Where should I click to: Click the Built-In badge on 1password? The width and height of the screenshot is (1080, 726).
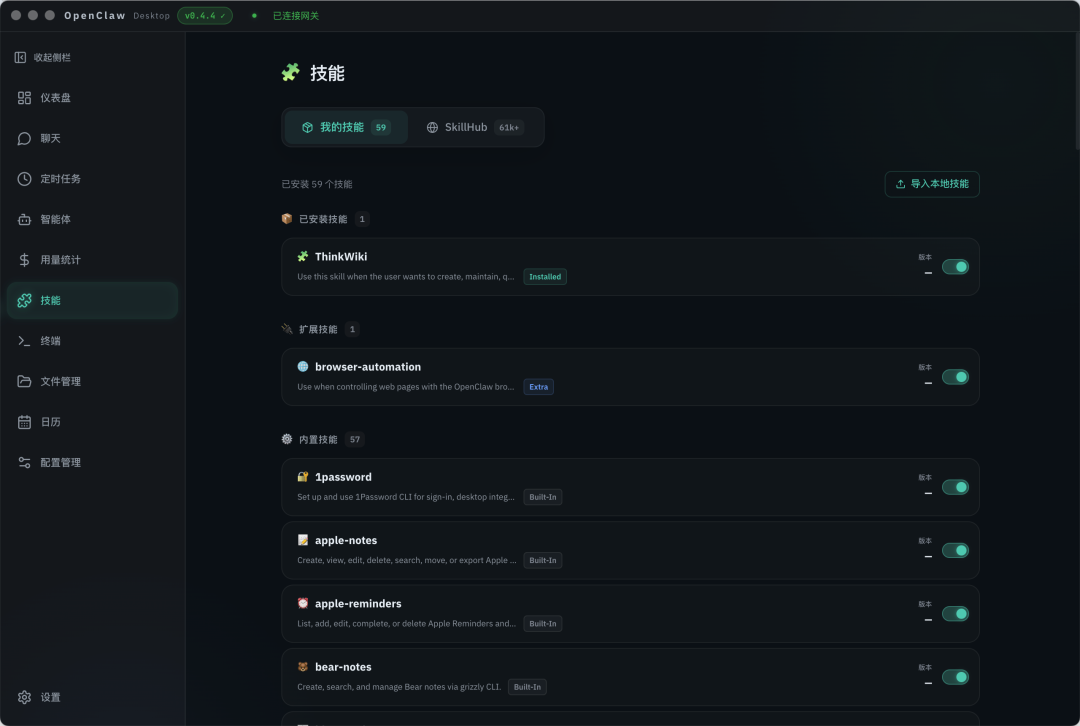[x=543, y=497]
